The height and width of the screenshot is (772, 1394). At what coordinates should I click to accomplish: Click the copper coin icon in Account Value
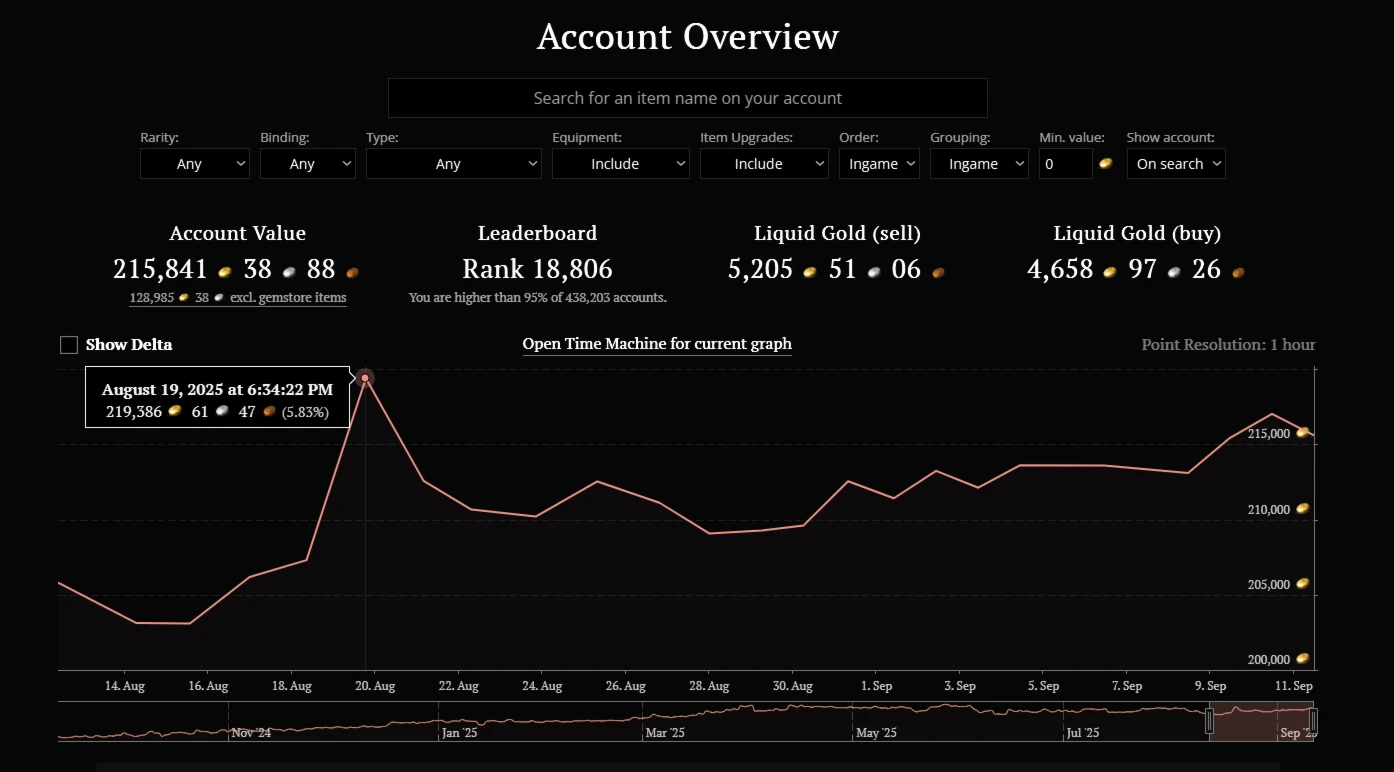tap(352, 271)
